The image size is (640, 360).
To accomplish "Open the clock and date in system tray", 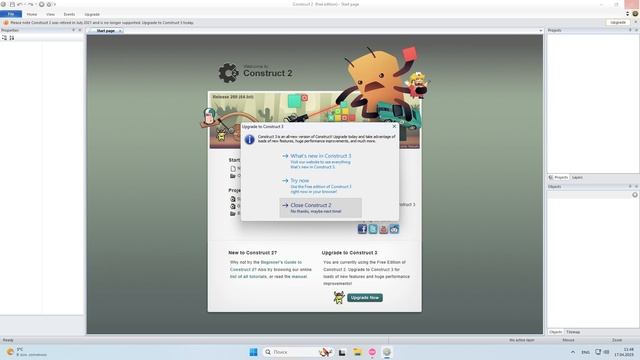I will (623, 352).
